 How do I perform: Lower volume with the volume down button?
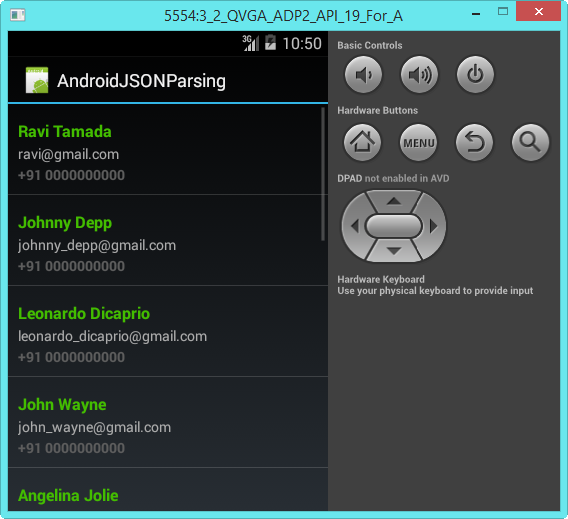[x=363, y=75]
